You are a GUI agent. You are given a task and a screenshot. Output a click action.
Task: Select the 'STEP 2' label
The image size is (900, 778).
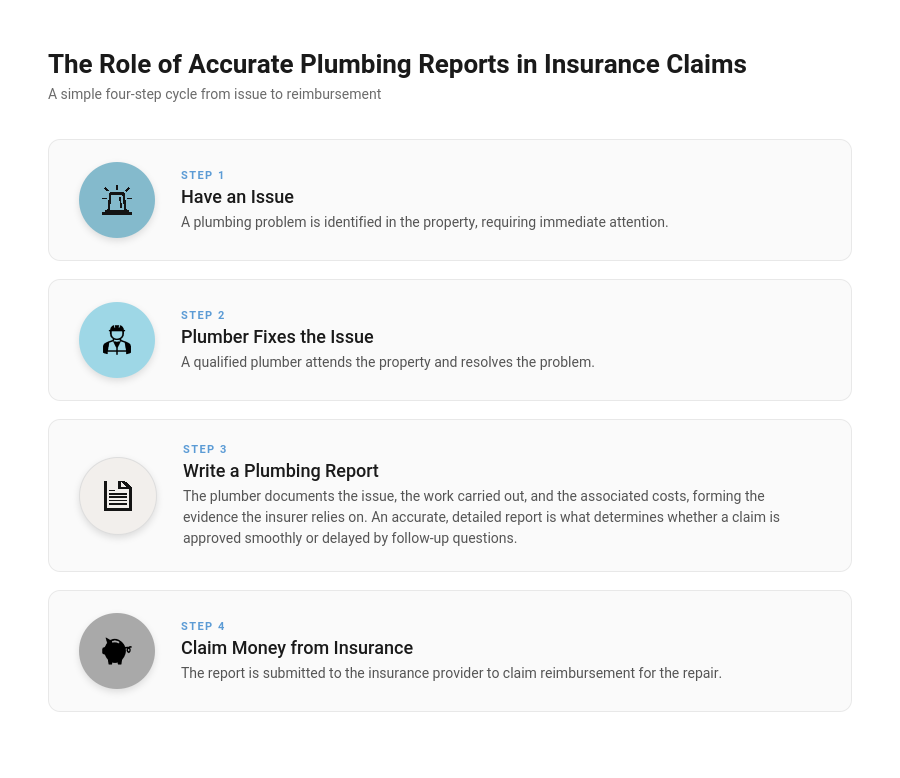(x=203, y=315)
